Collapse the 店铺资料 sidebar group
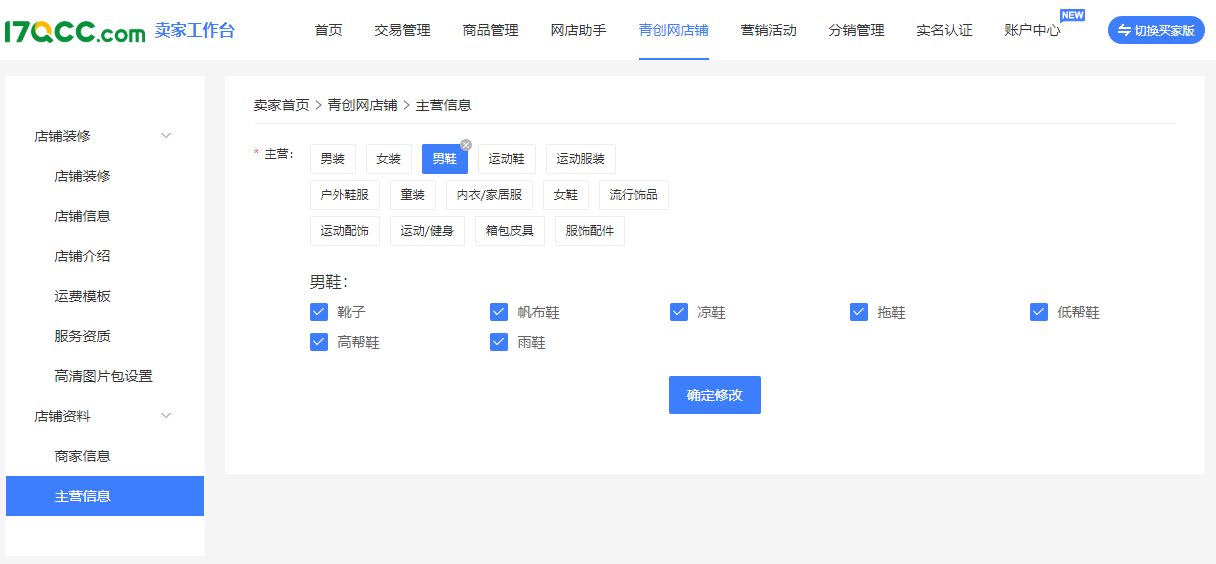The image size is (1216, 564). pos(166,416)
